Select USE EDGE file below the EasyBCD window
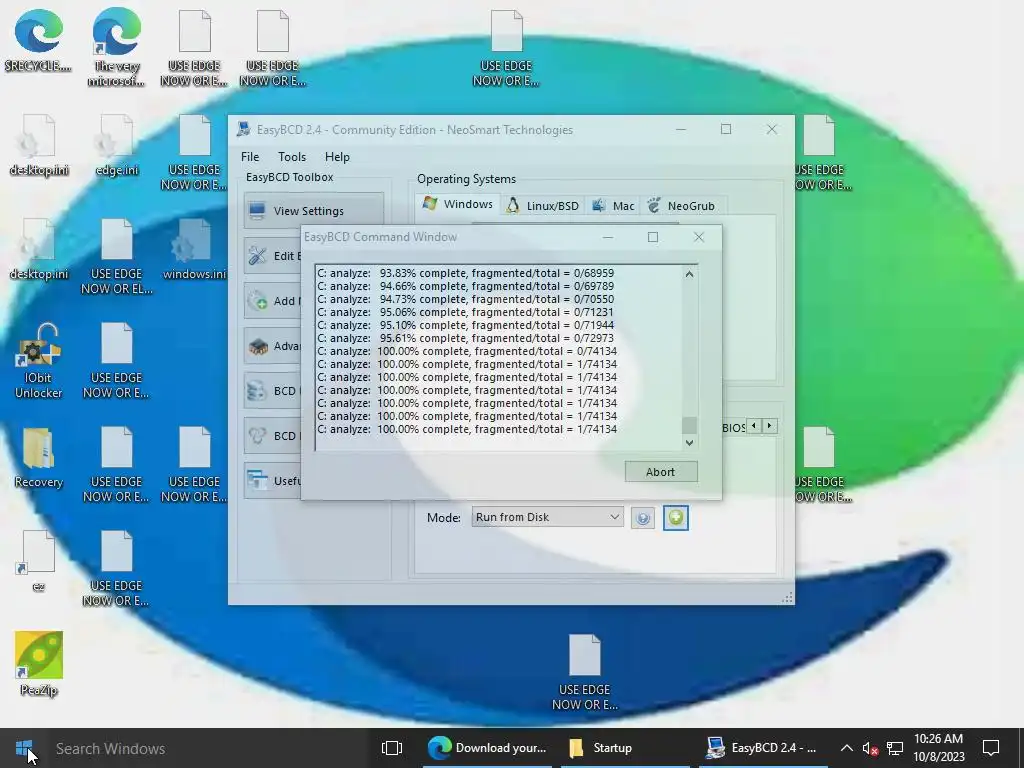Viewport: 1024px width, 768px height. [584, 672]
